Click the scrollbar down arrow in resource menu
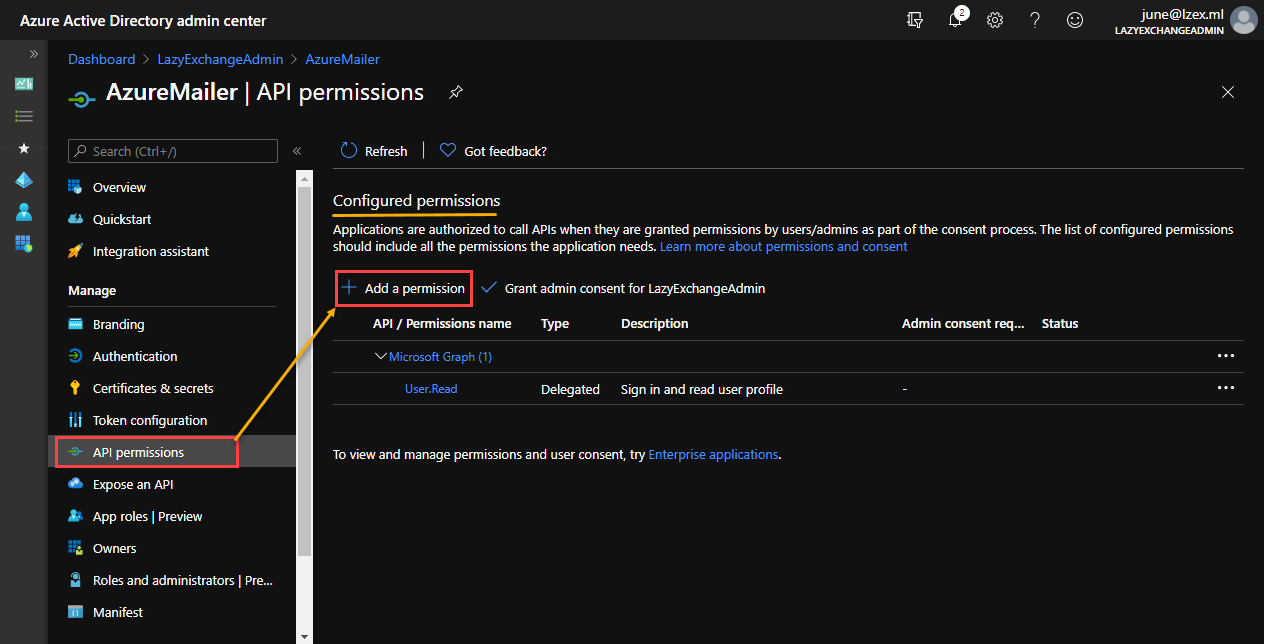Viewport: 1264px width, 644px height. (x=305, y=636)
